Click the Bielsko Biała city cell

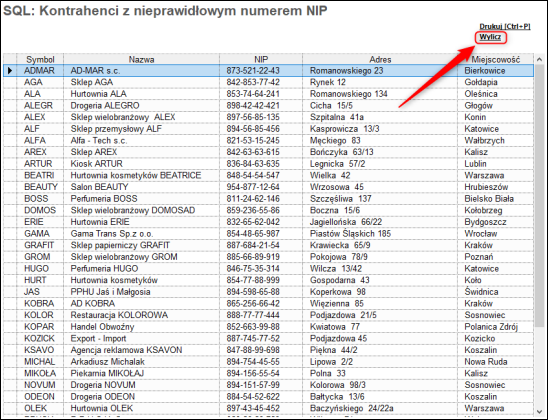point(496,198)
